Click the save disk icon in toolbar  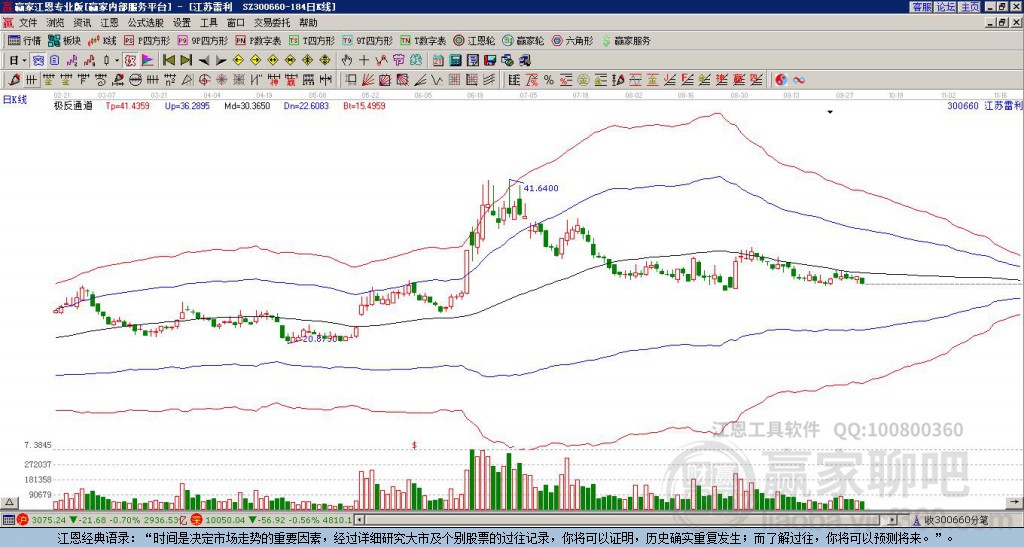(x=490, y=61)
